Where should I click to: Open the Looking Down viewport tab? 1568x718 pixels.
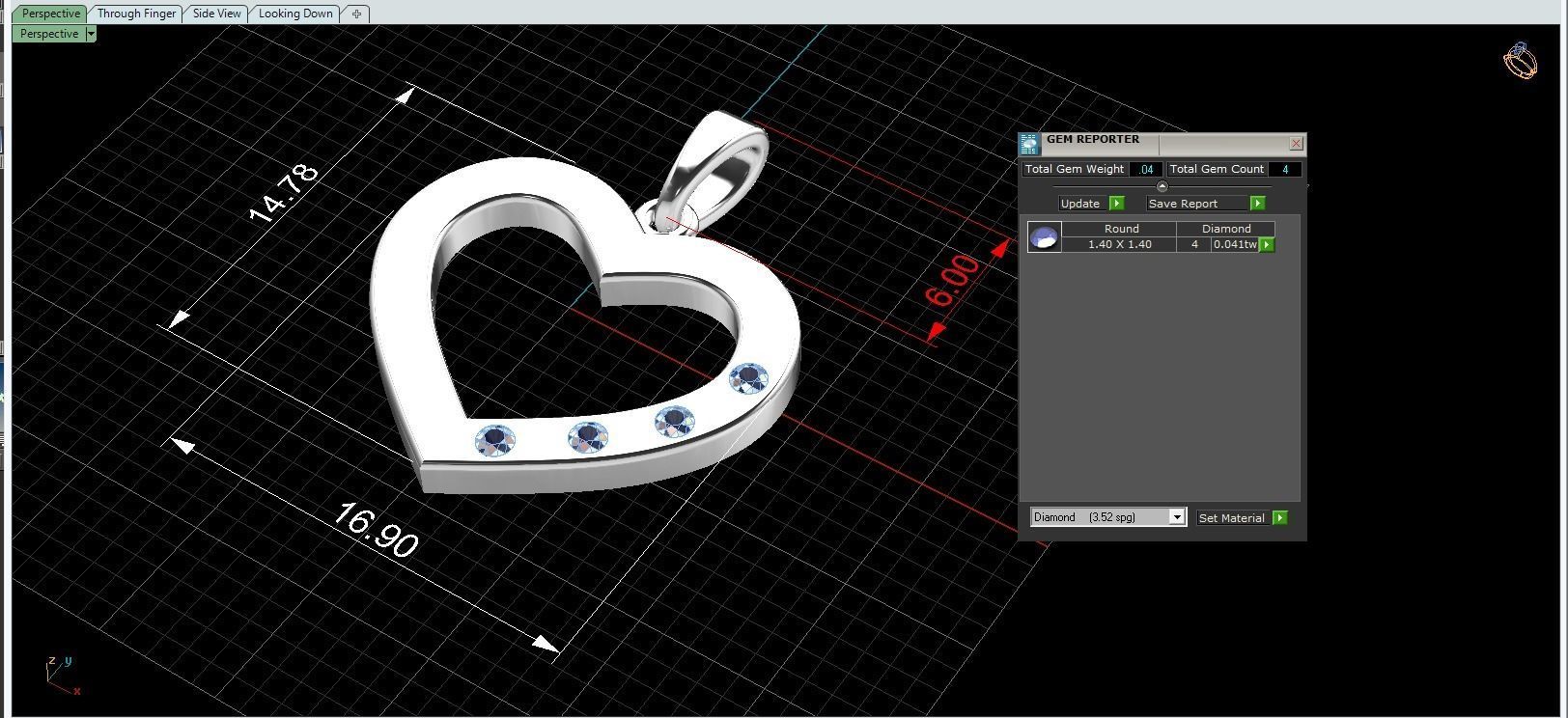pos(295,14)
